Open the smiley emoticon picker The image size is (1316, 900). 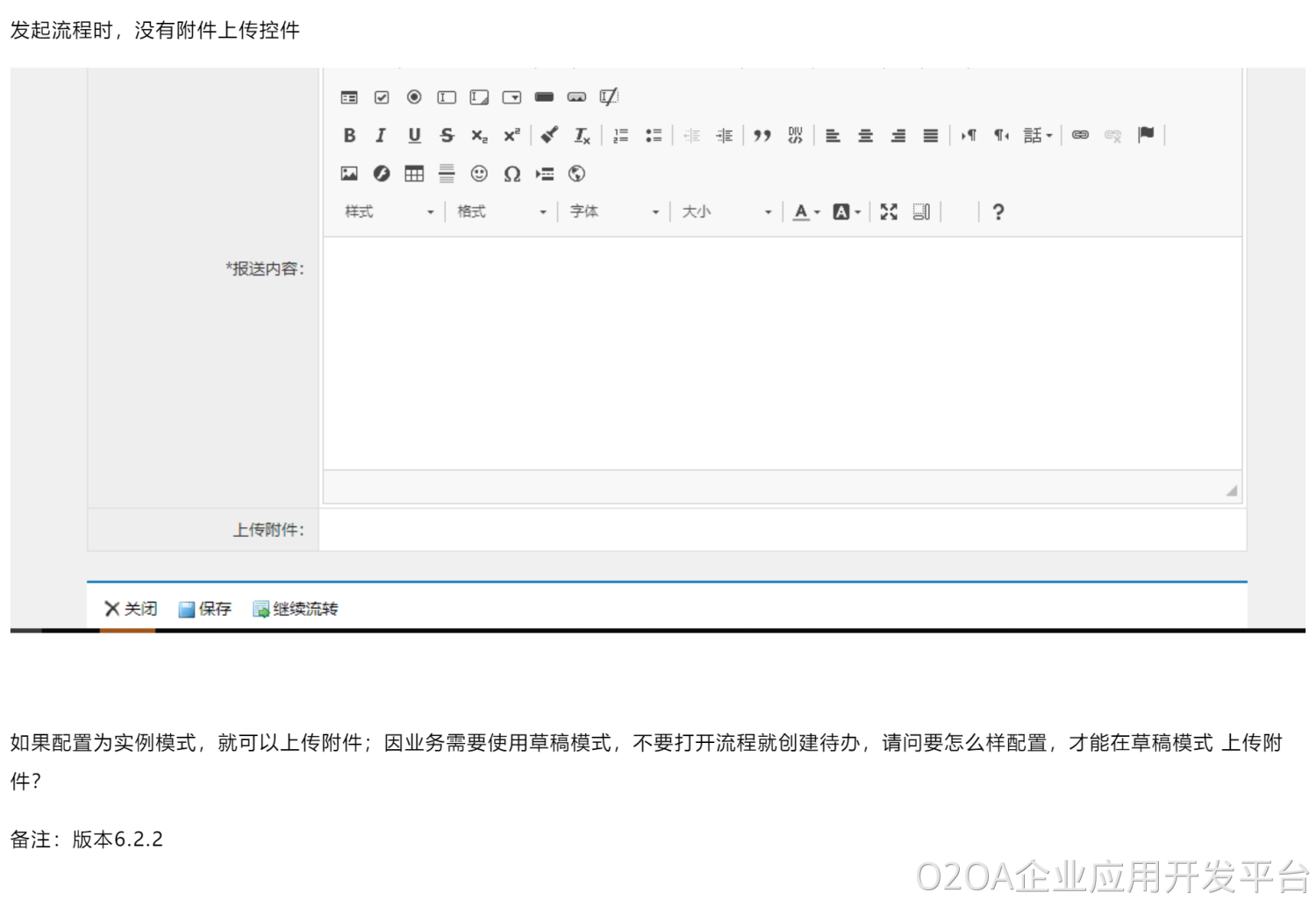click(479, 174)
